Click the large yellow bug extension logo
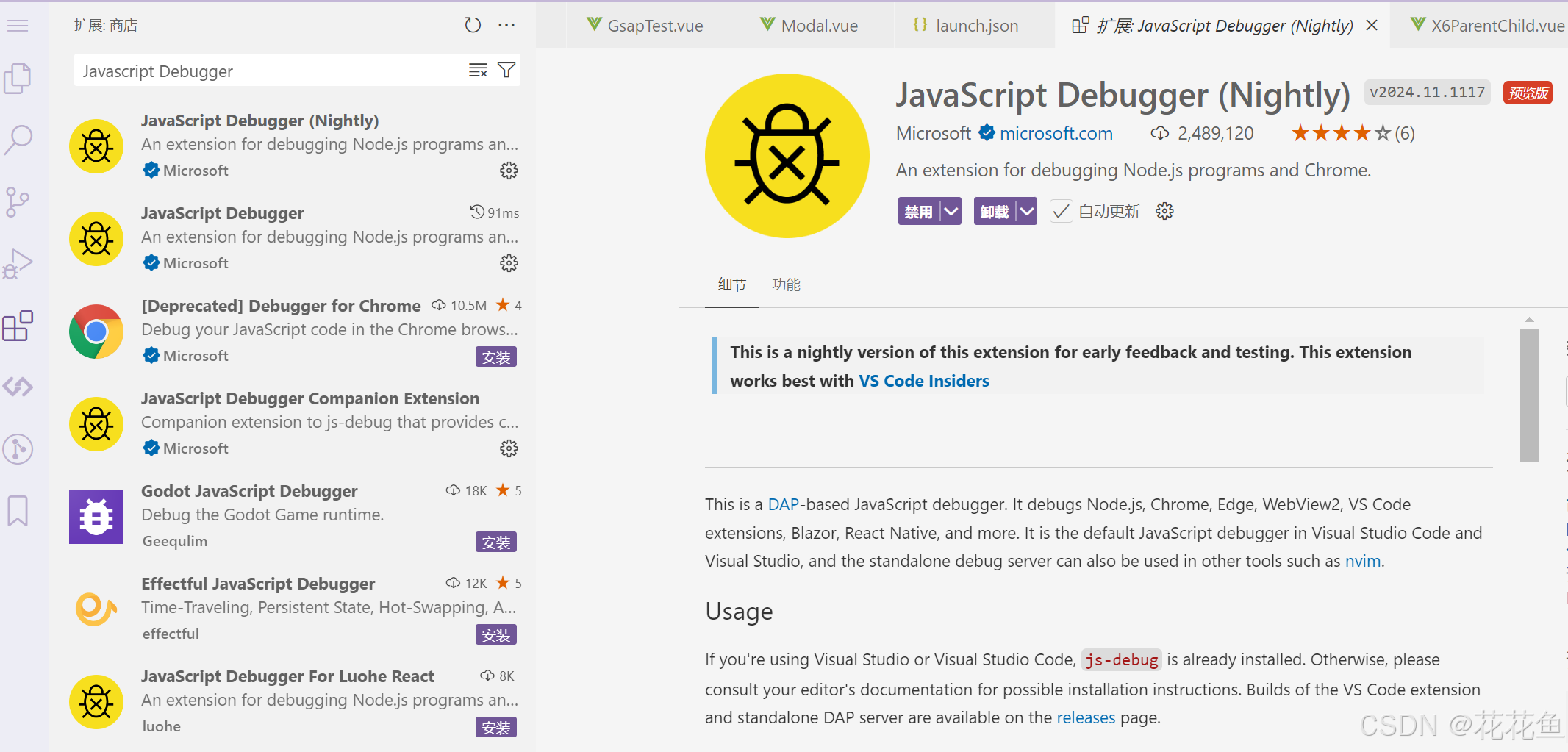The image size is (1568, 752). (787, 156)
